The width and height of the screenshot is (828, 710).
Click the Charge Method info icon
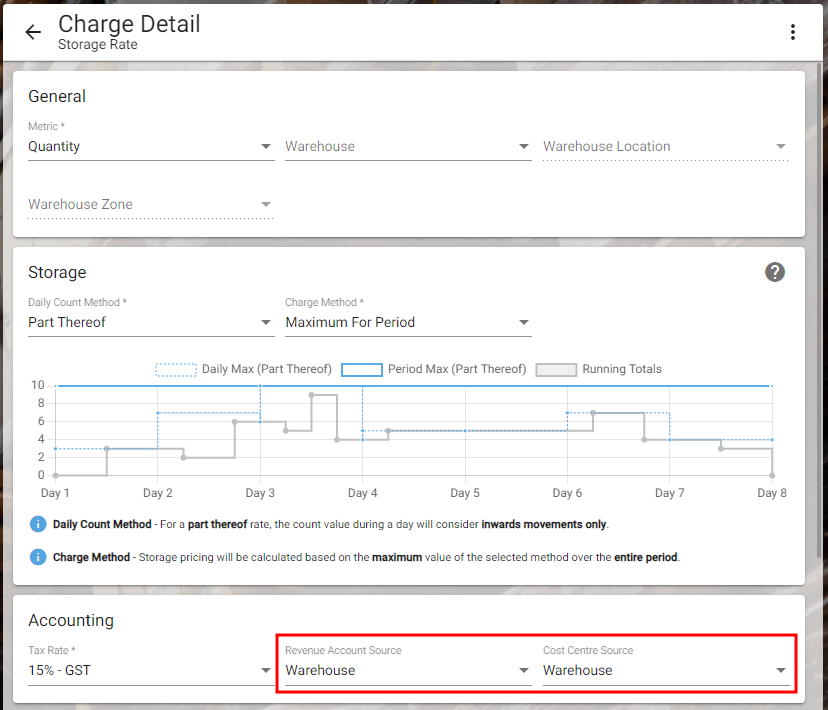pyautogui.click(x=37, y=557)
